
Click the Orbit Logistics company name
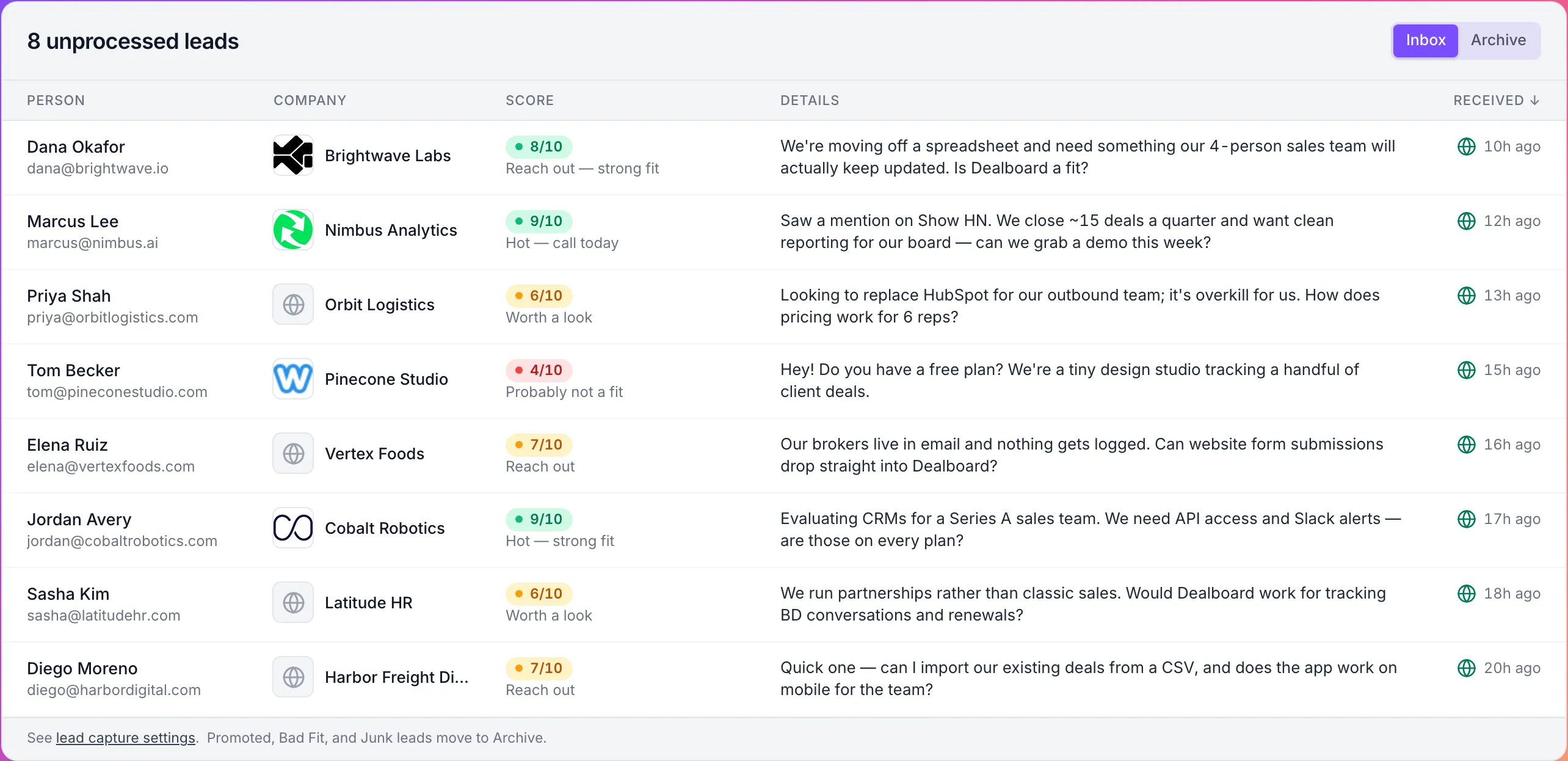point(380,305)
